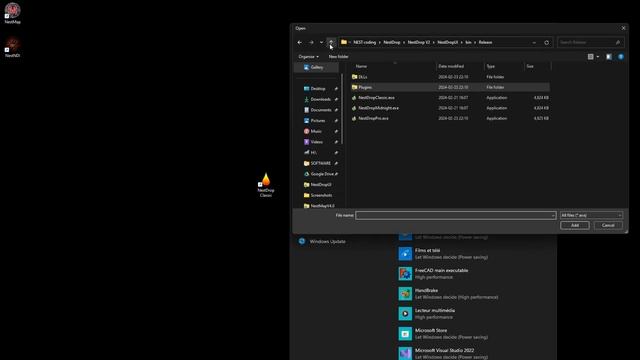Image resolution: width=640 pixels, height=360 pixels.
Task: Open the Help icon in the dialog
Action: point(621,57)
